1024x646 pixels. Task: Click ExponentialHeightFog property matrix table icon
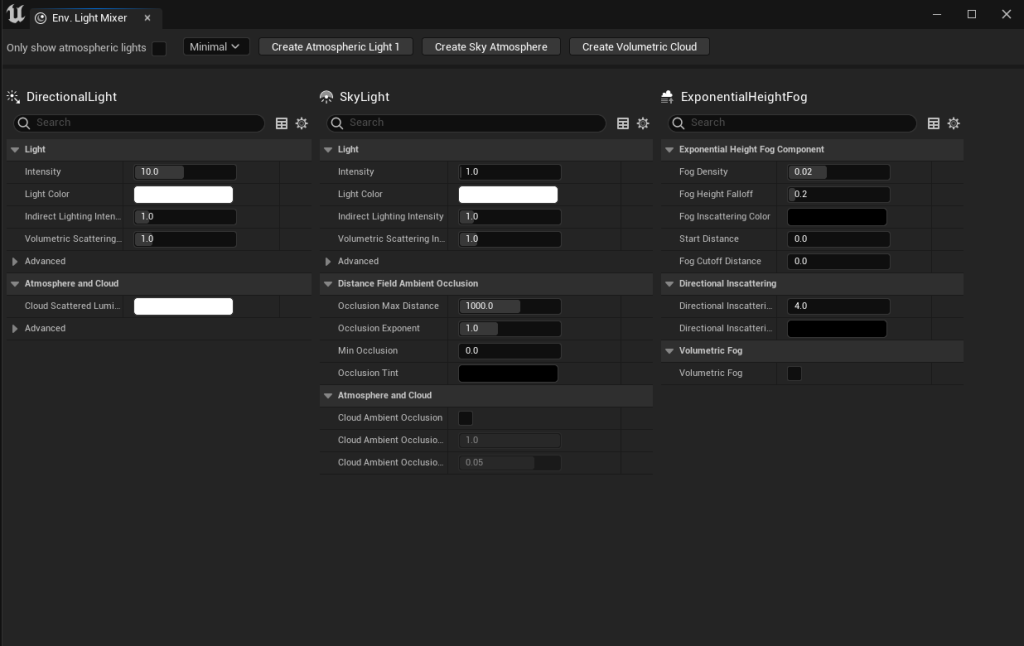[x=934, y=123]
